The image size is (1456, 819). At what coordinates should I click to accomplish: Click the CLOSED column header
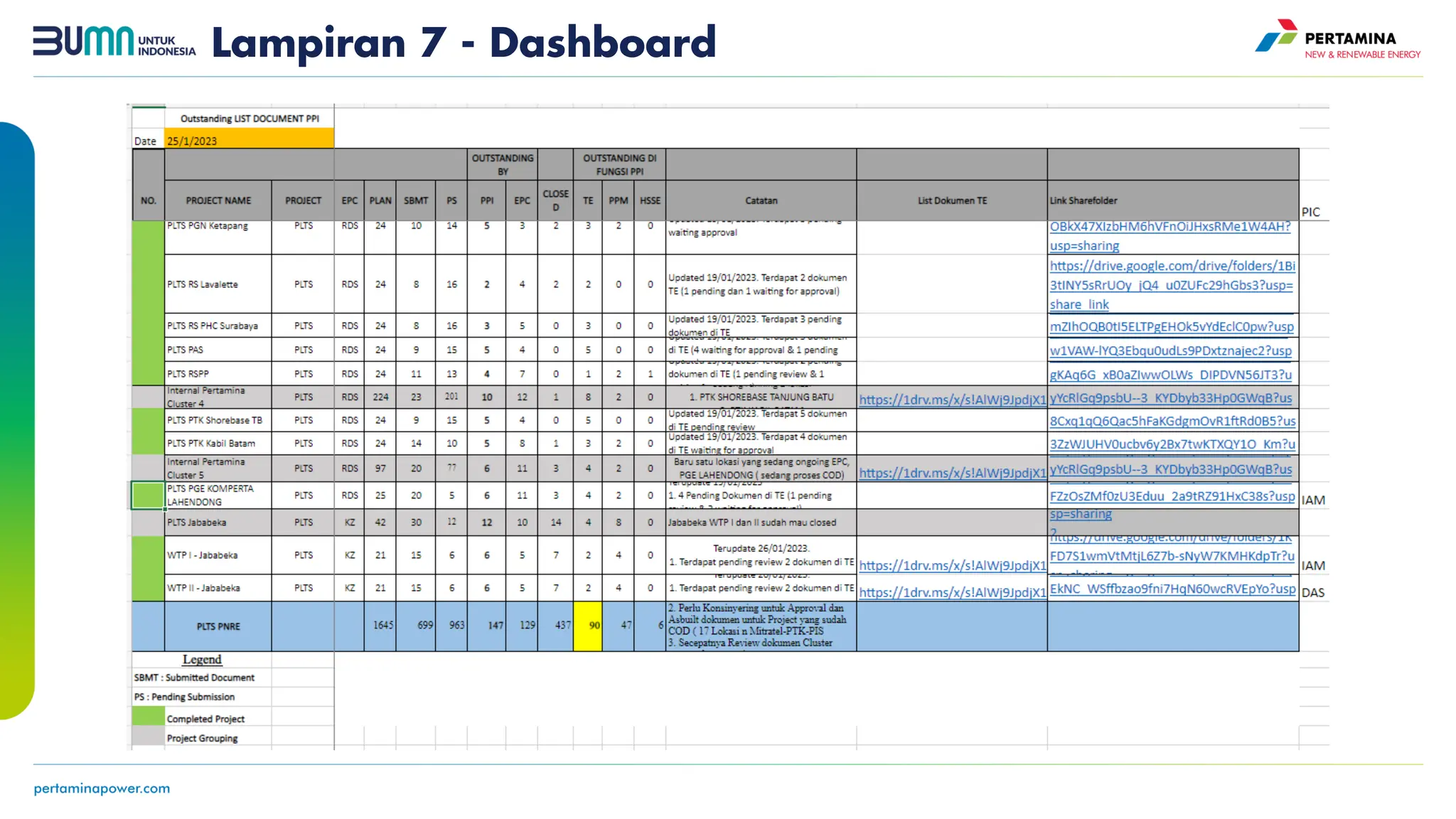click(x=555, y=200)
